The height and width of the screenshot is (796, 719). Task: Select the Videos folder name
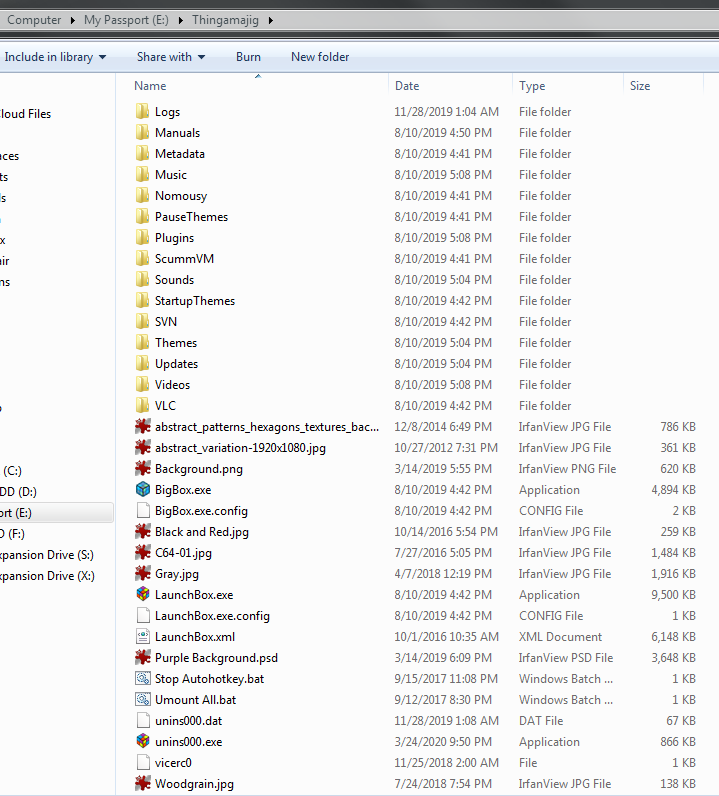click(172, 385)
